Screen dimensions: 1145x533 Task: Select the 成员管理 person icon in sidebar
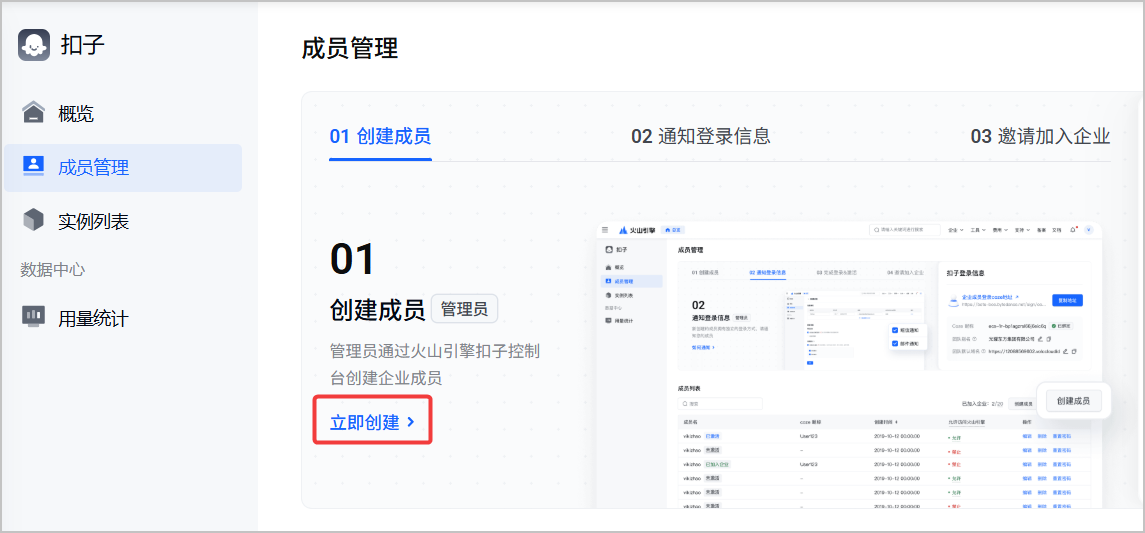(34, 167)
